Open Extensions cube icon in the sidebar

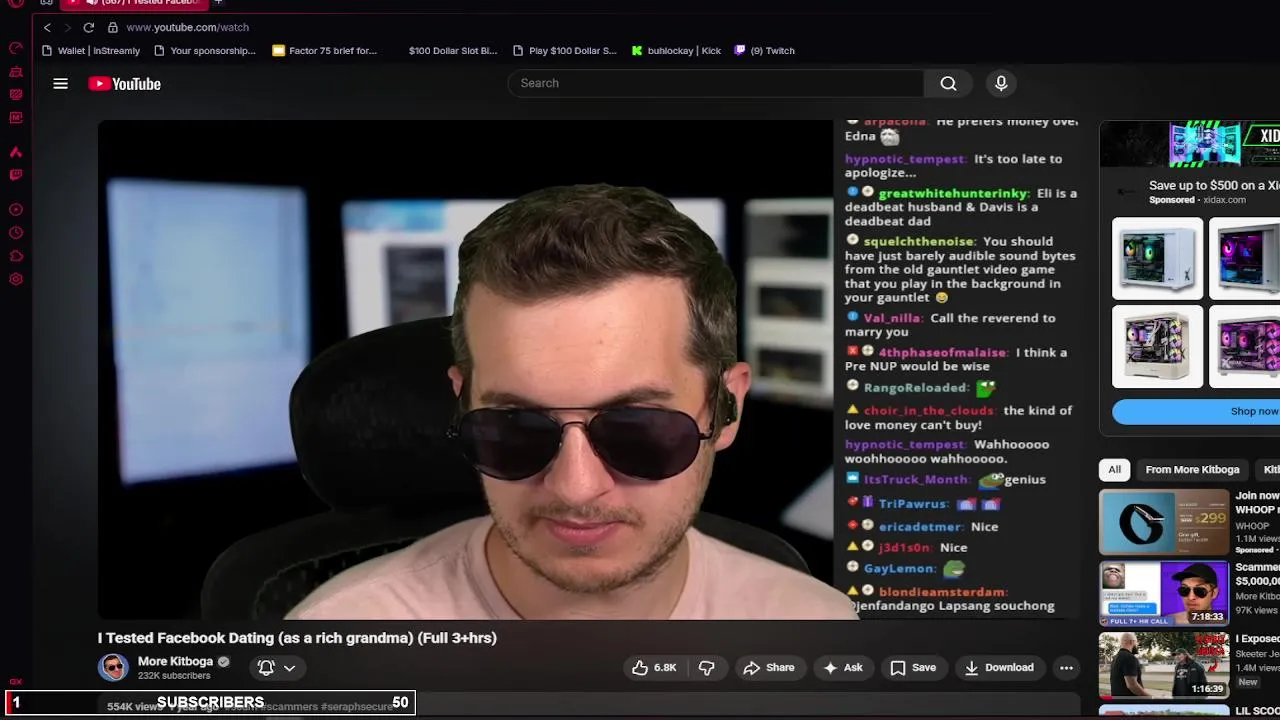click(x=16, y=256)
